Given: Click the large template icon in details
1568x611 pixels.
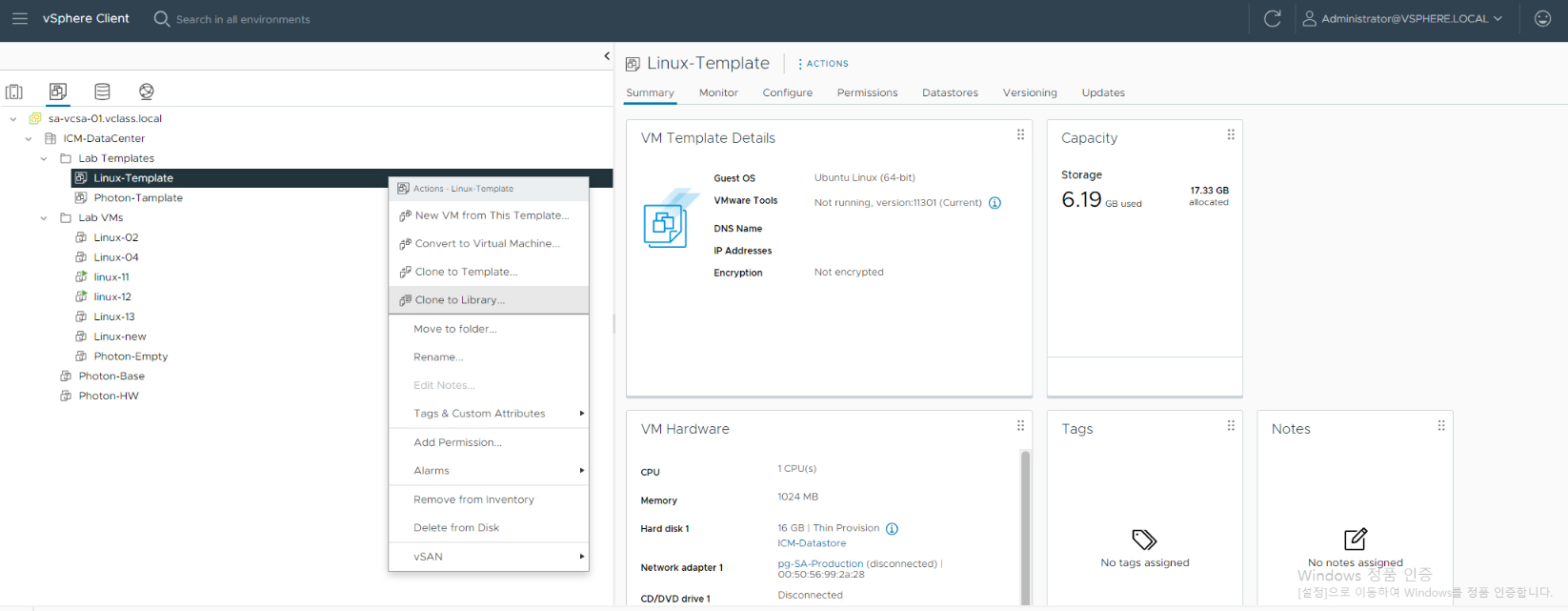Looking at the screenshot, I should pos(670,219).
